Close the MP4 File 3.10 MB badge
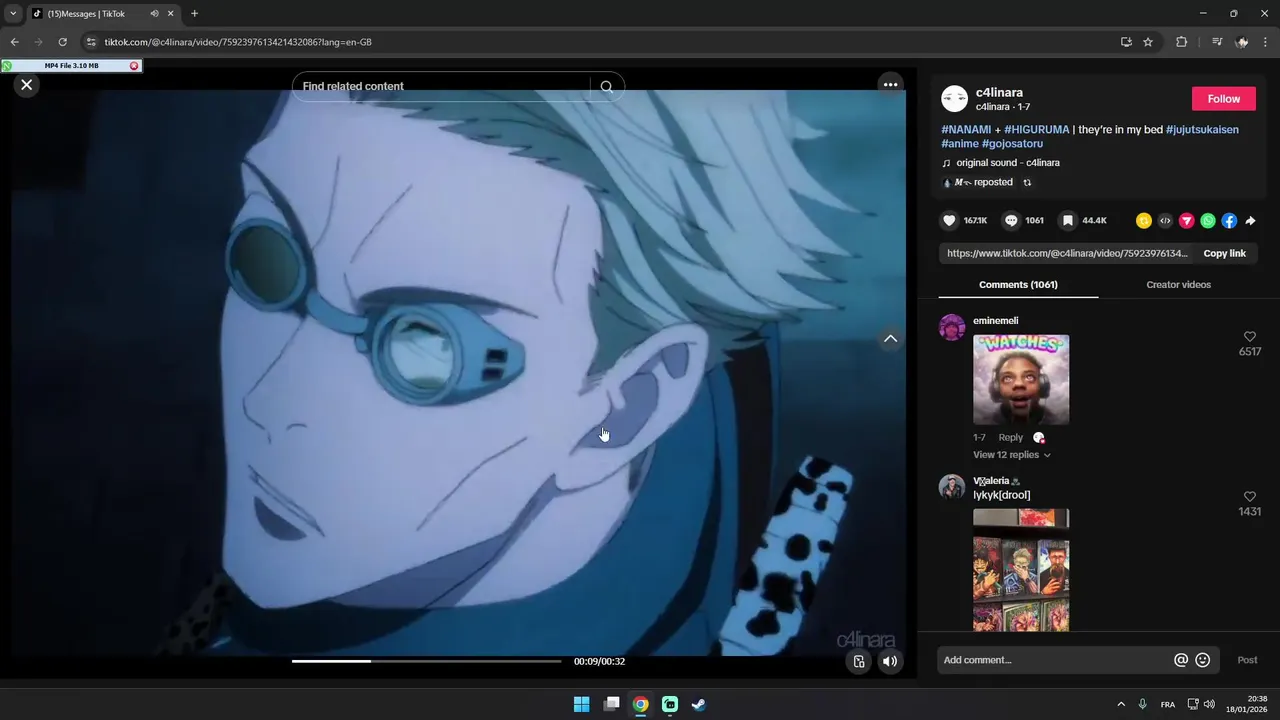The image size is (1280, 720). click(134, 66)
